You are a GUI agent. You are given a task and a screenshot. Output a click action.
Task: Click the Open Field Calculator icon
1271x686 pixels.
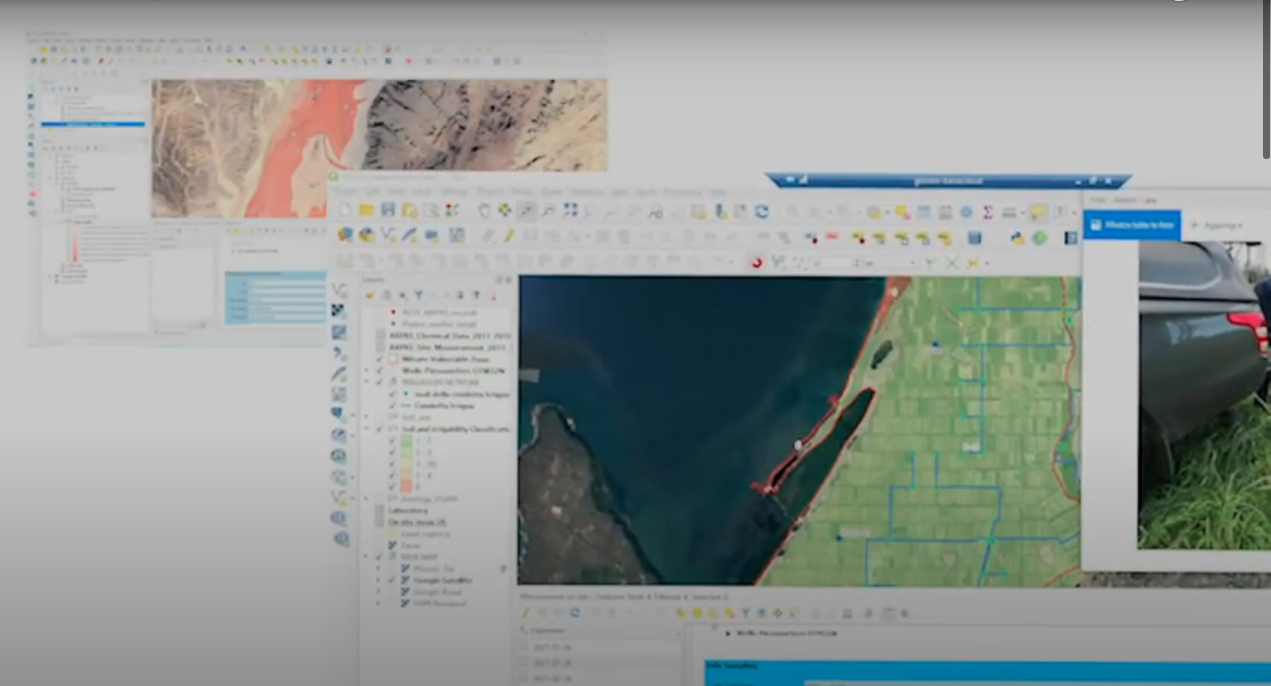945,212
